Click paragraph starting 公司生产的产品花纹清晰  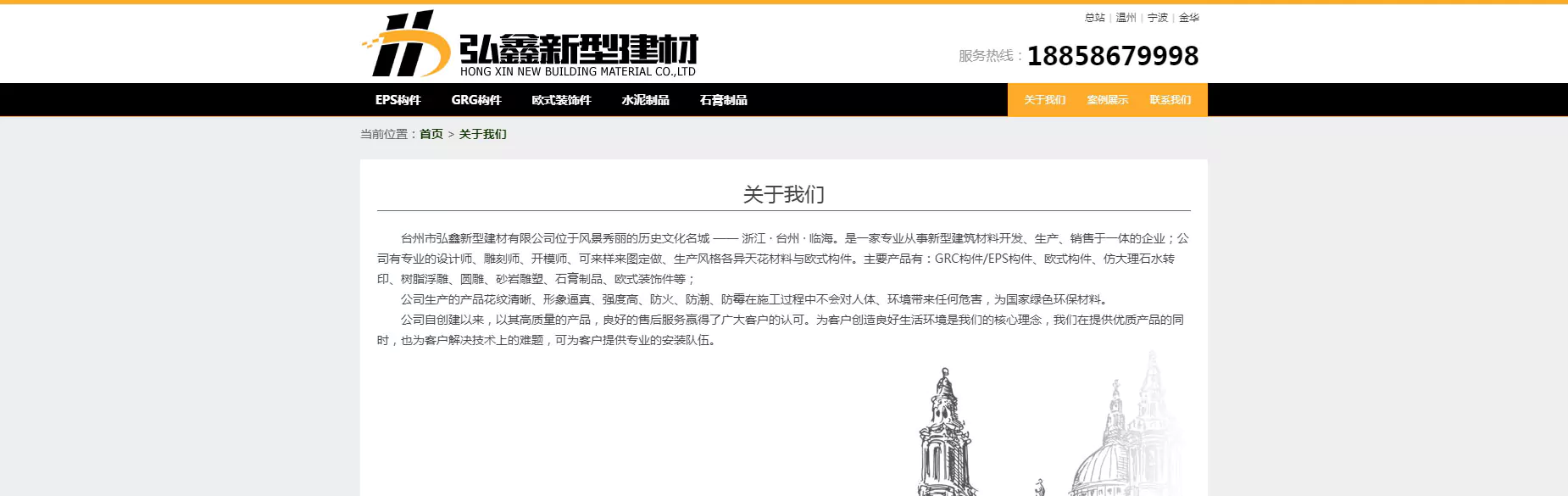tap(754, 299)
